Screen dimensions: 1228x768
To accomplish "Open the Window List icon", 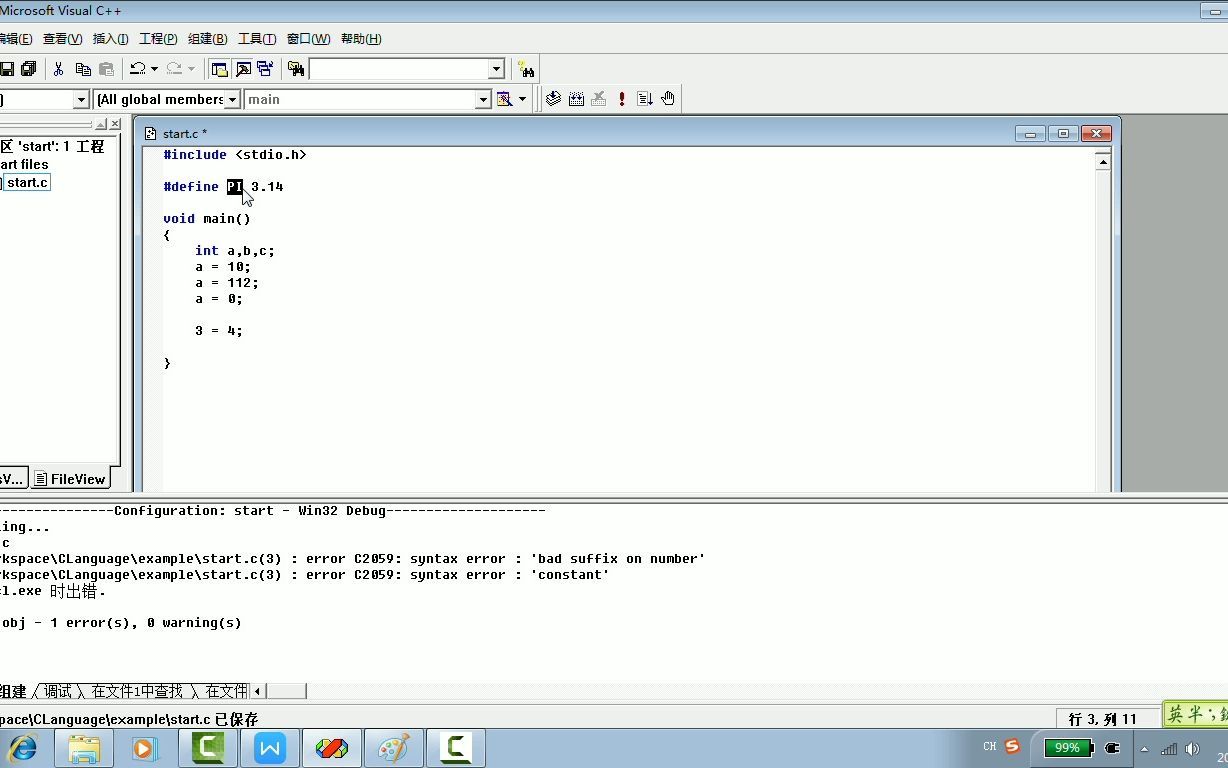I will tap(265, 69).
